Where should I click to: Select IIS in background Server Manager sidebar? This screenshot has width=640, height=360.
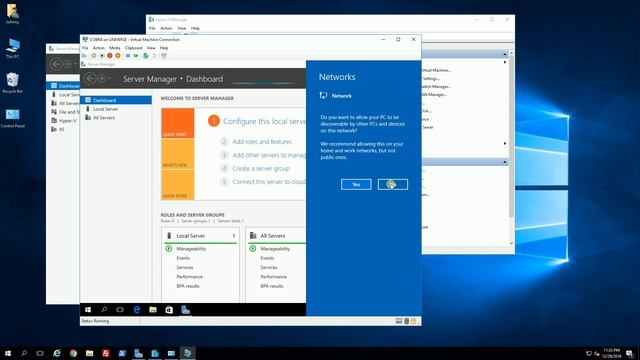point(62,129)
